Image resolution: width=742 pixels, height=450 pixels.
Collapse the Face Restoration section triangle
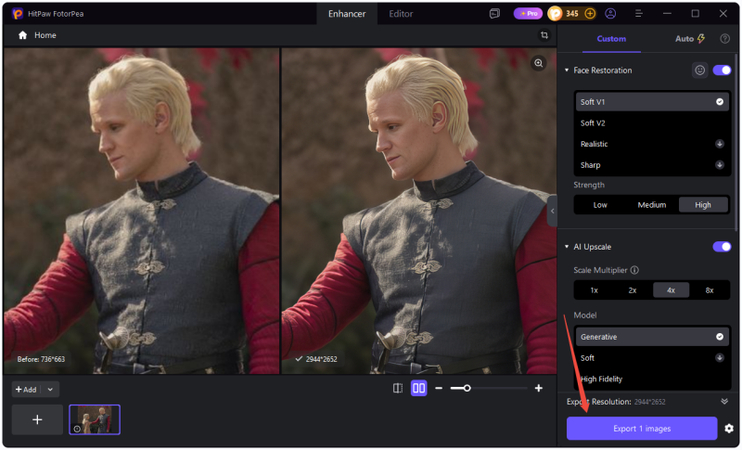pos(566,71)
